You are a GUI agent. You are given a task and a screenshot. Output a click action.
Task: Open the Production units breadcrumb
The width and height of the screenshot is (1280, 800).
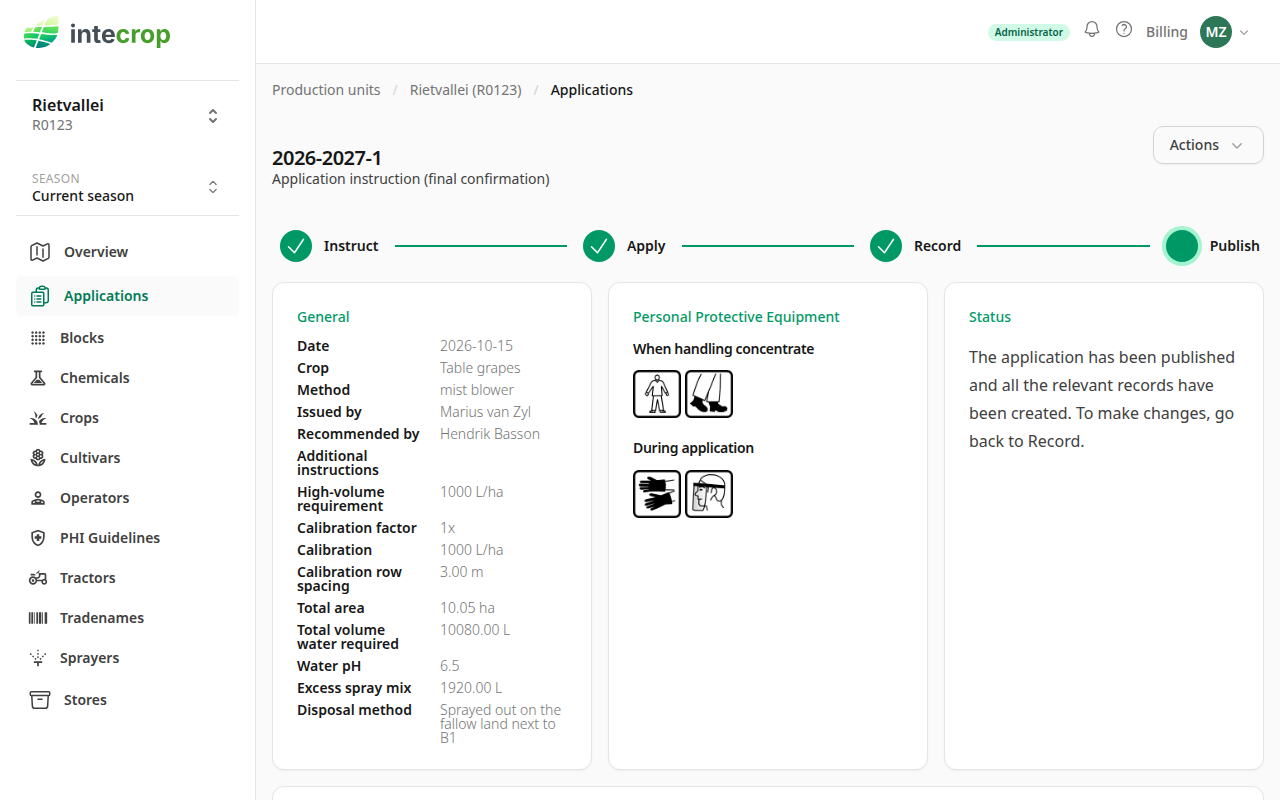point(326,90)
